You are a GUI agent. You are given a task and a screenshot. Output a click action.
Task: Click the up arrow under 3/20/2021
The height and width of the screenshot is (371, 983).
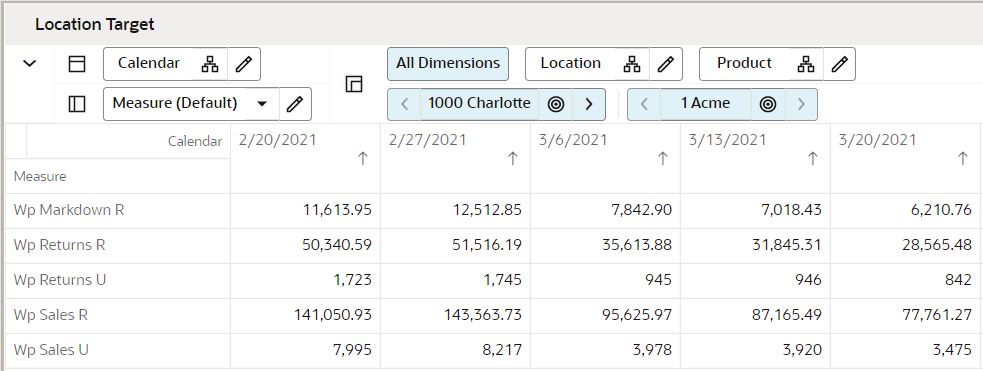coord(963,159)
